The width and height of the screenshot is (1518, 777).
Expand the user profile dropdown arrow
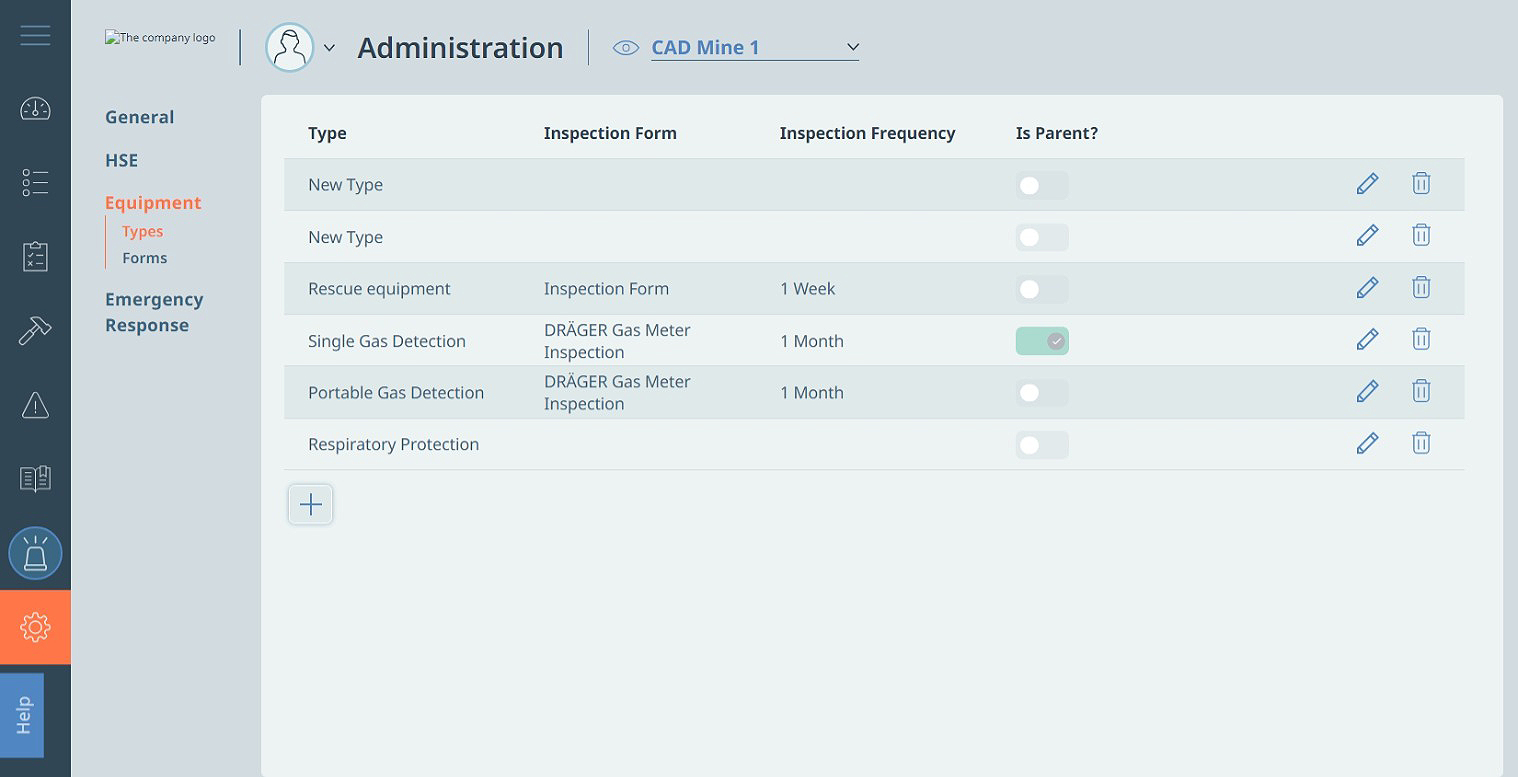coord(329,48)
